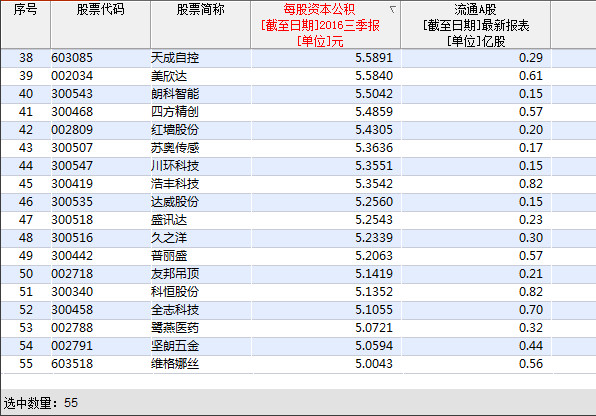The width and height of the screenshot is (596, 416).
Task: Click row number 38
Action: pos(26,58)
